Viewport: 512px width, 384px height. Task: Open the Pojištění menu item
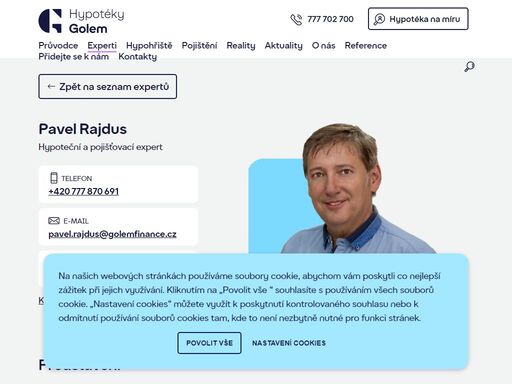pyautogui.click(x=199, y=45)
